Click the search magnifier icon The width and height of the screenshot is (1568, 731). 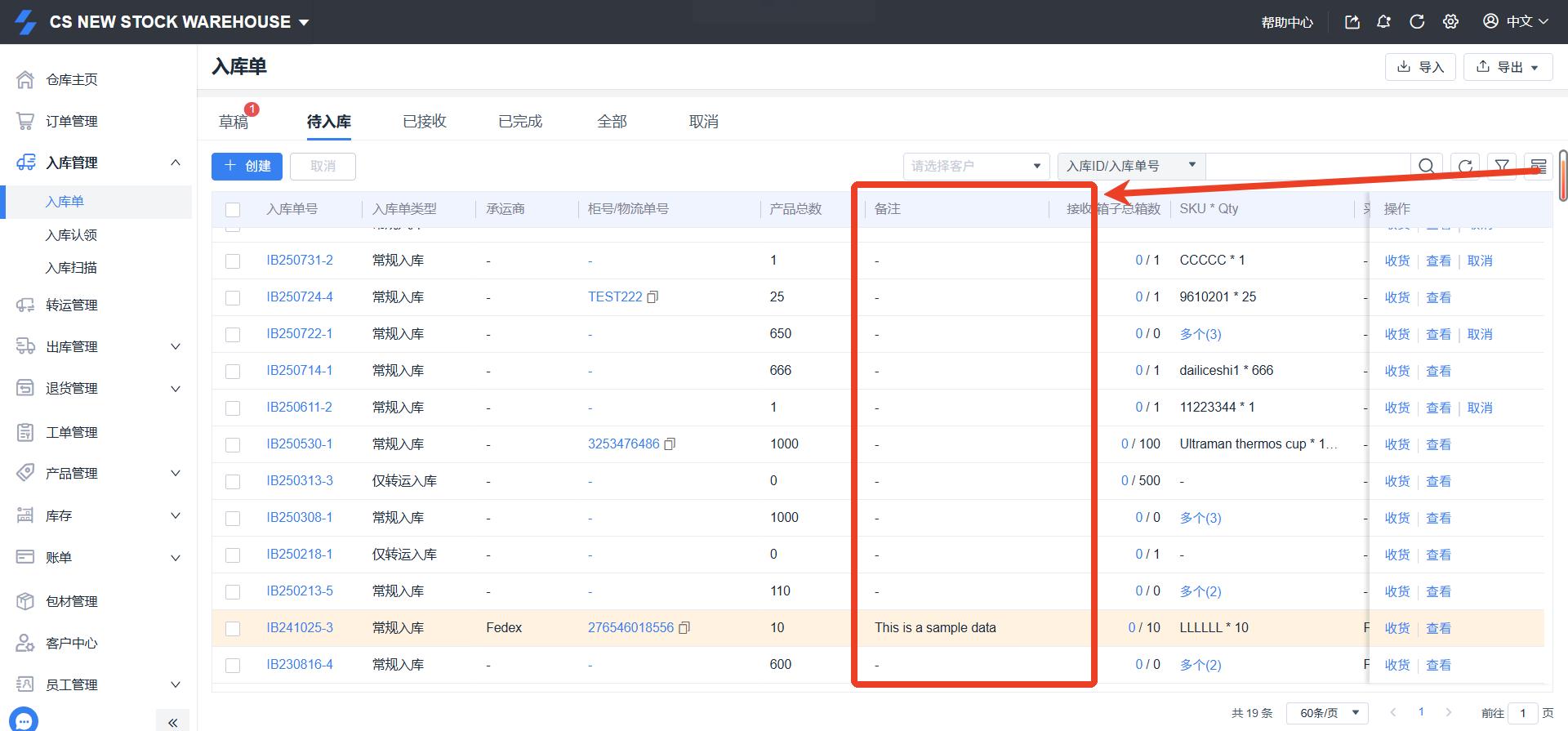tap(1426, 167)
